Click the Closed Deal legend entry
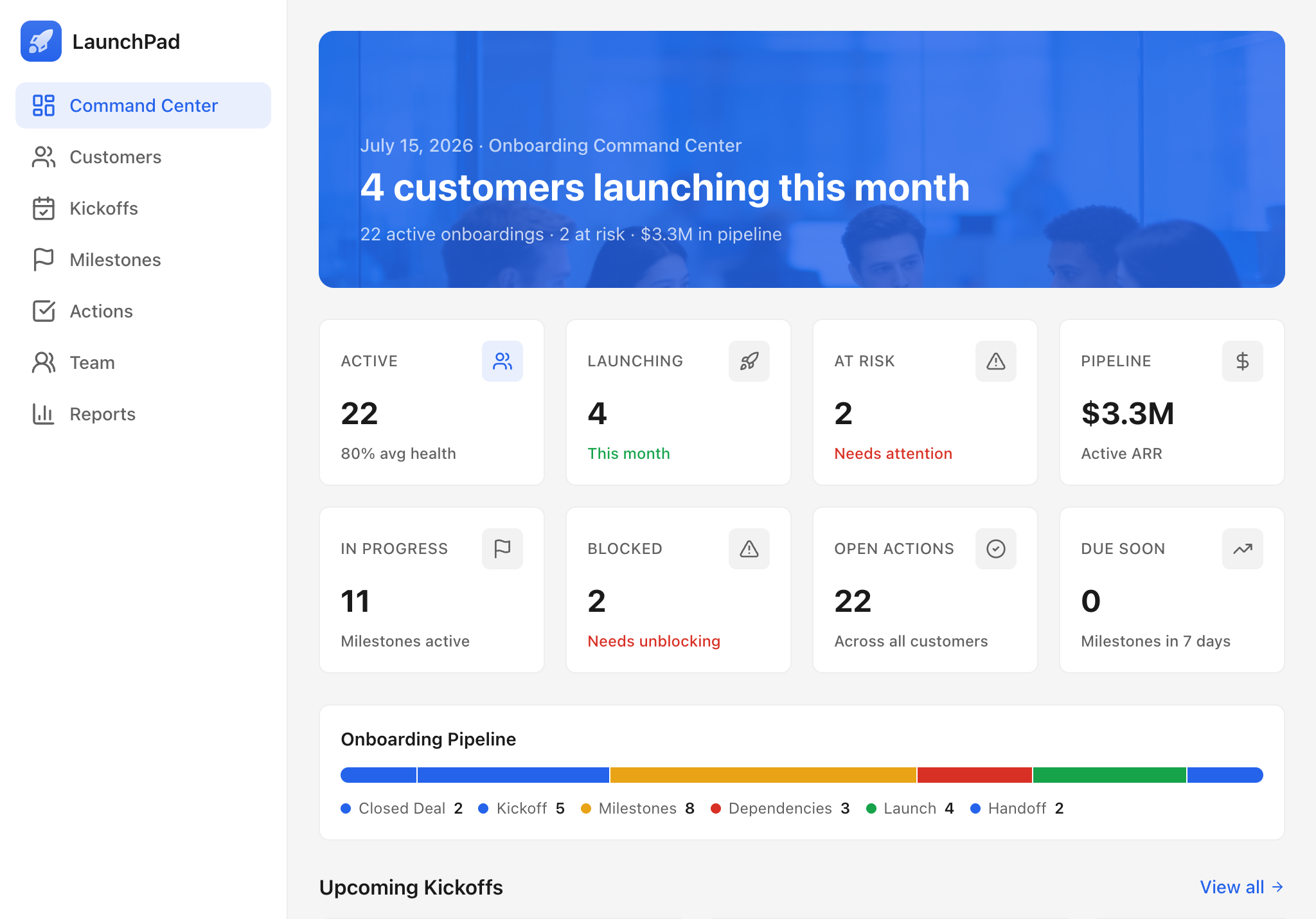1316x919 pixels. (402, 808)
